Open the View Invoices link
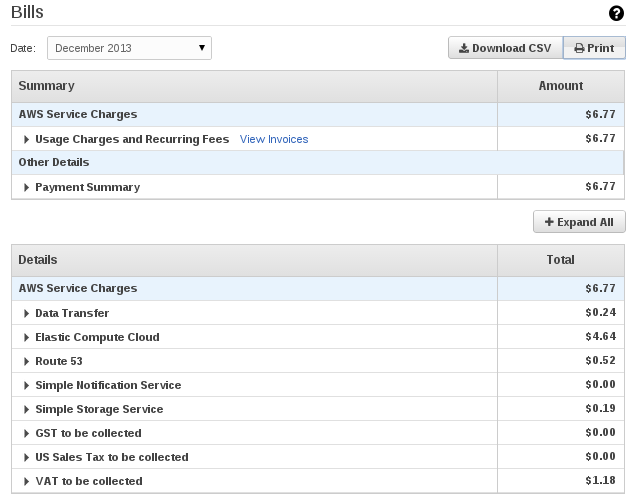The height and width of the screenshot is (498, 631). click(274, 139)
